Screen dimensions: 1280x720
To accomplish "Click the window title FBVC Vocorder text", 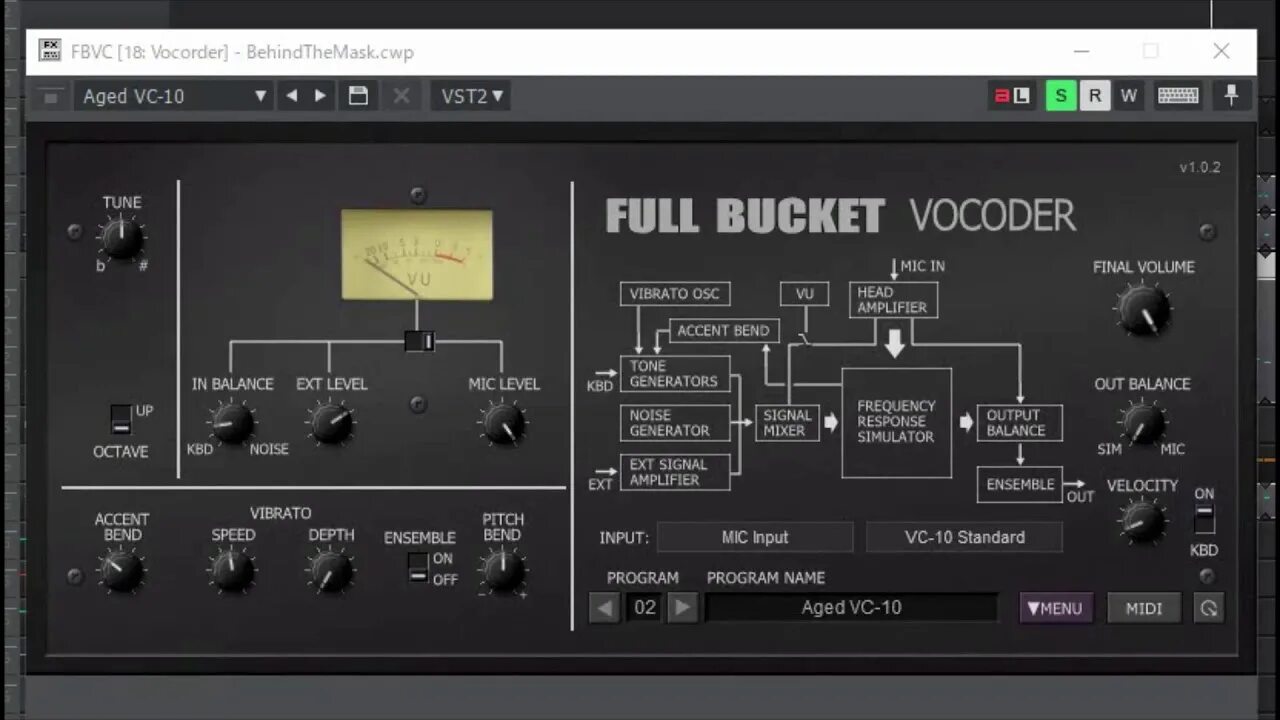I will (x=241, y=52).
